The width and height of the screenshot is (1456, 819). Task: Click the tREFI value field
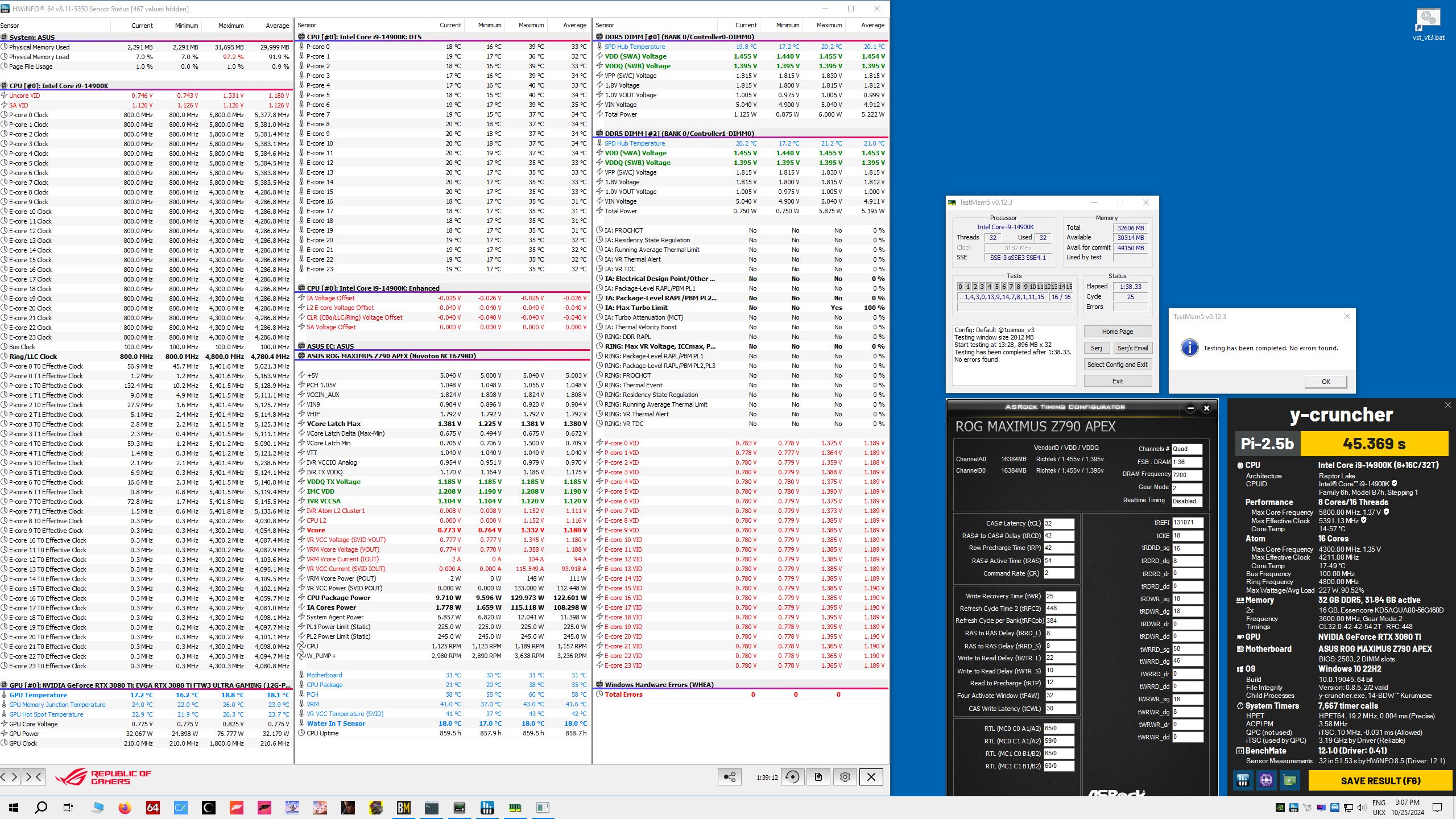click(1188, 523)
